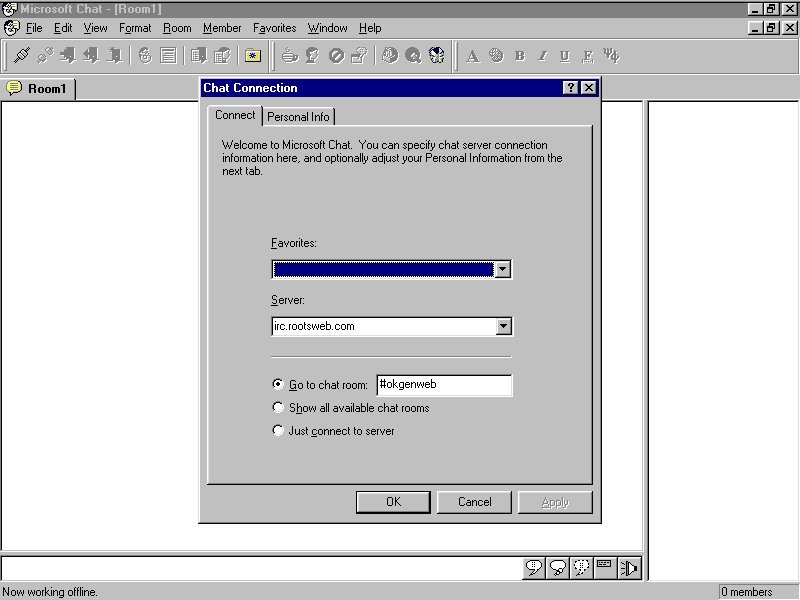Open the Help menu
The height and width of the screenshot is (600, 800).
tap(370, 28)
